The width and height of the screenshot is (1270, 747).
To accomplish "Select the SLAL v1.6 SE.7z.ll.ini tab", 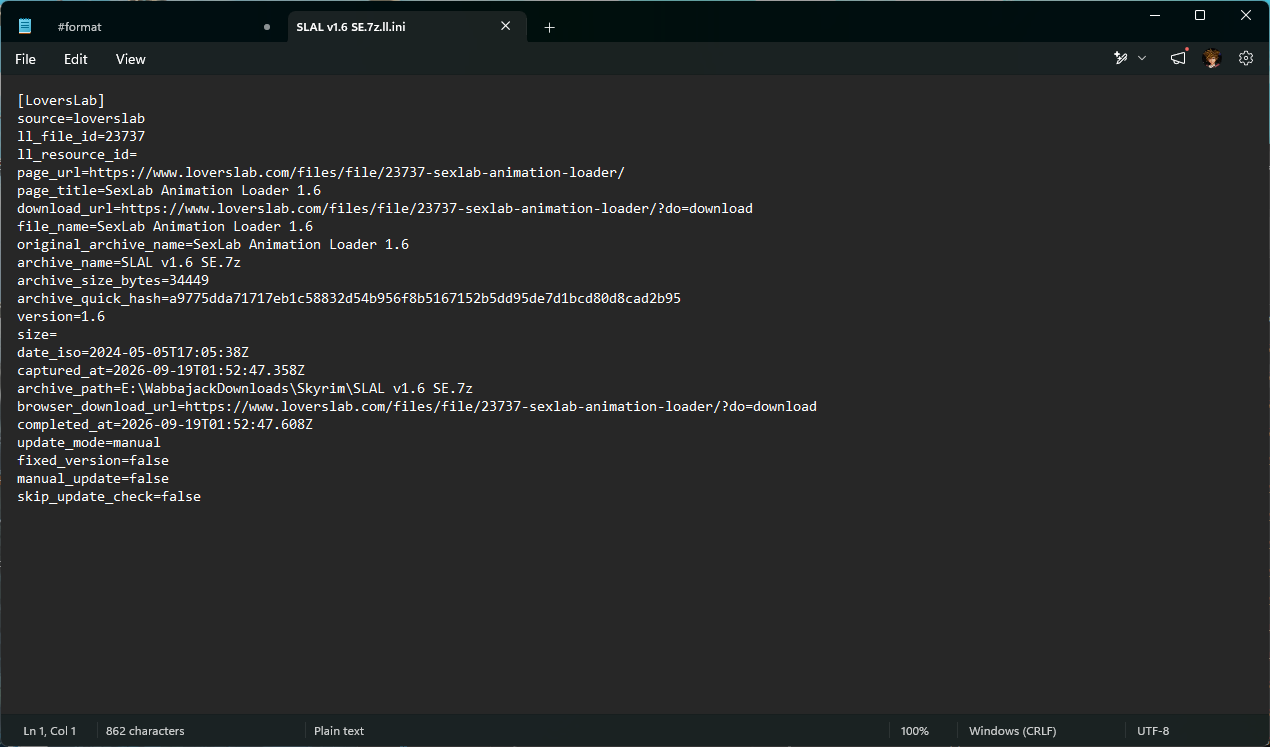I will tap(351, 27).
